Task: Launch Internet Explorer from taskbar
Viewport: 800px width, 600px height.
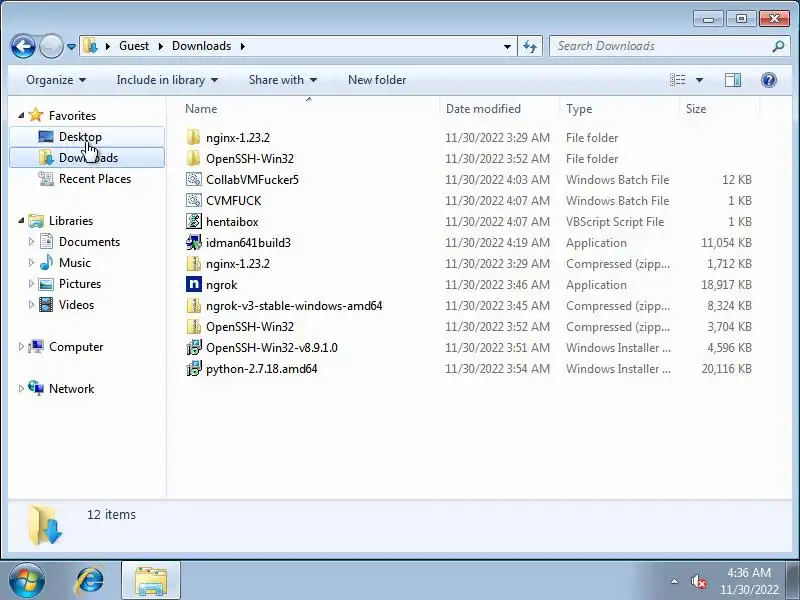Action: tap(90, 581)
